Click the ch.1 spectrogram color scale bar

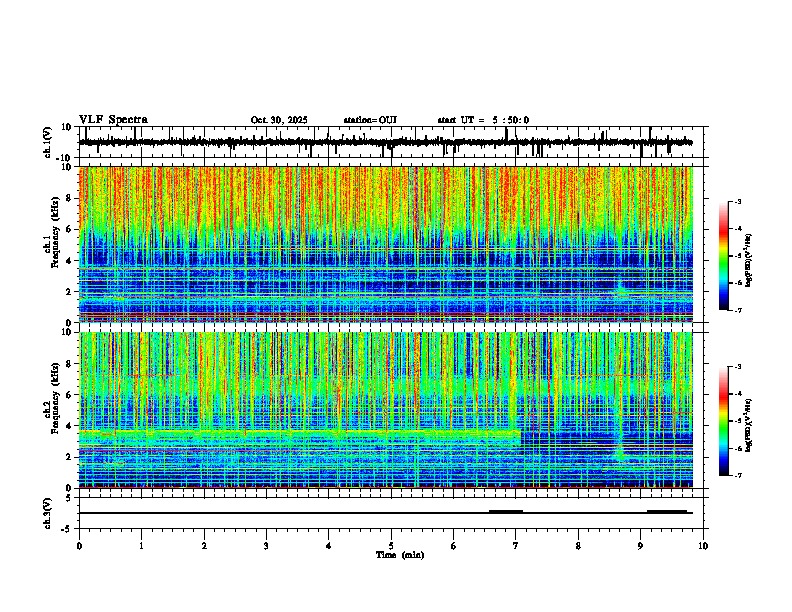(x=724, y=256)
